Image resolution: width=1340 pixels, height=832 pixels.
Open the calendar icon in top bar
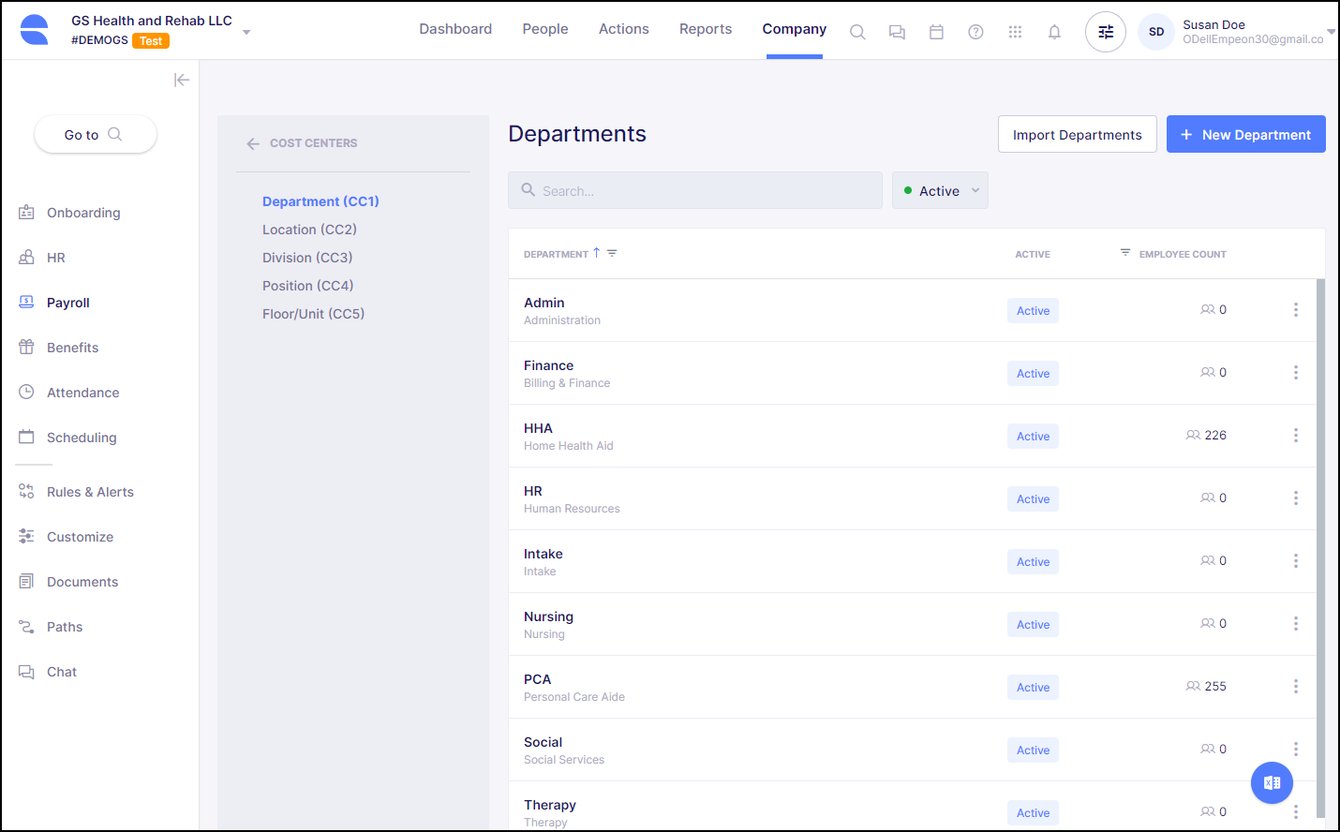[936, 32]
